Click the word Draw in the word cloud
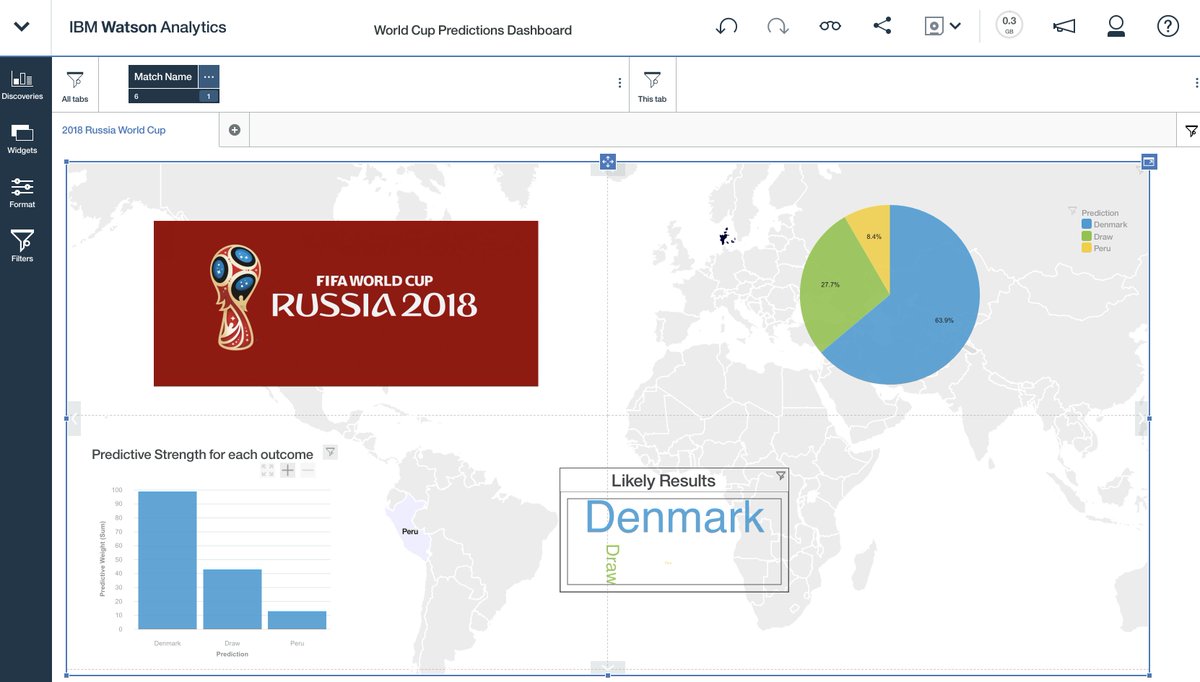This screenshot has width=1200, height=682. tap(612, 564)
